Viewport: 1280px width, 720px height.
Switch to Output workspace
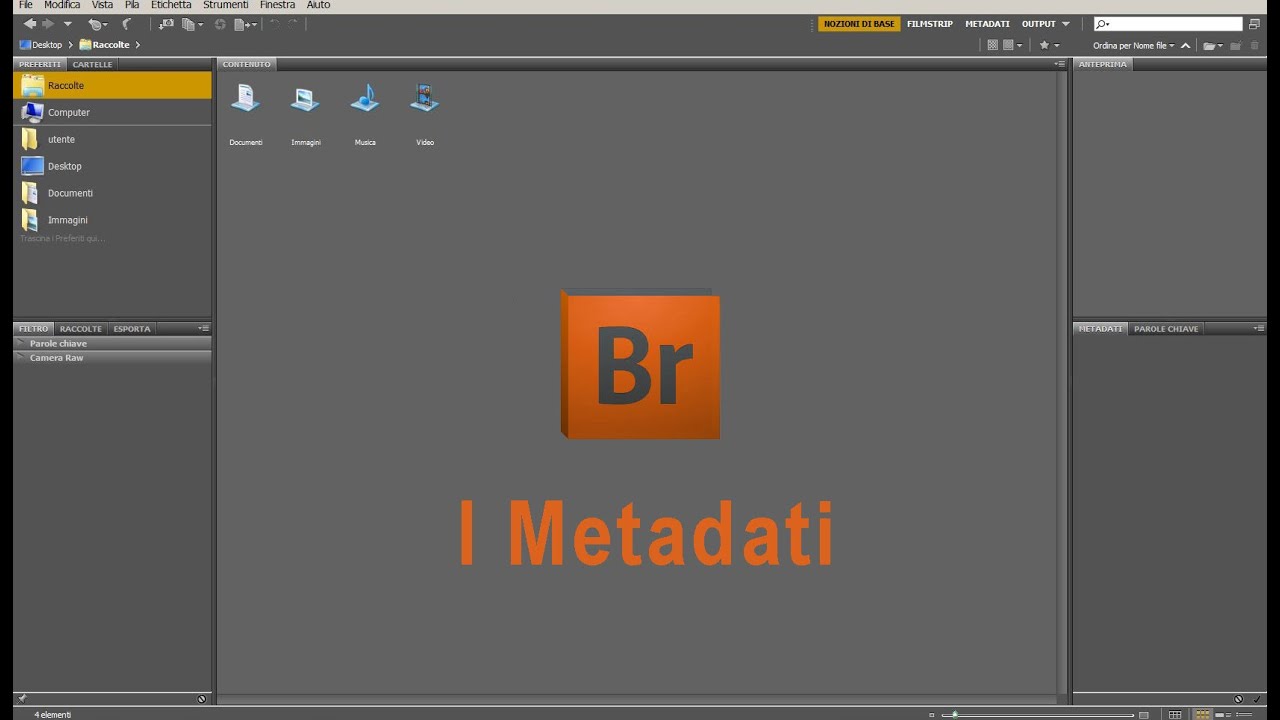1038,24
